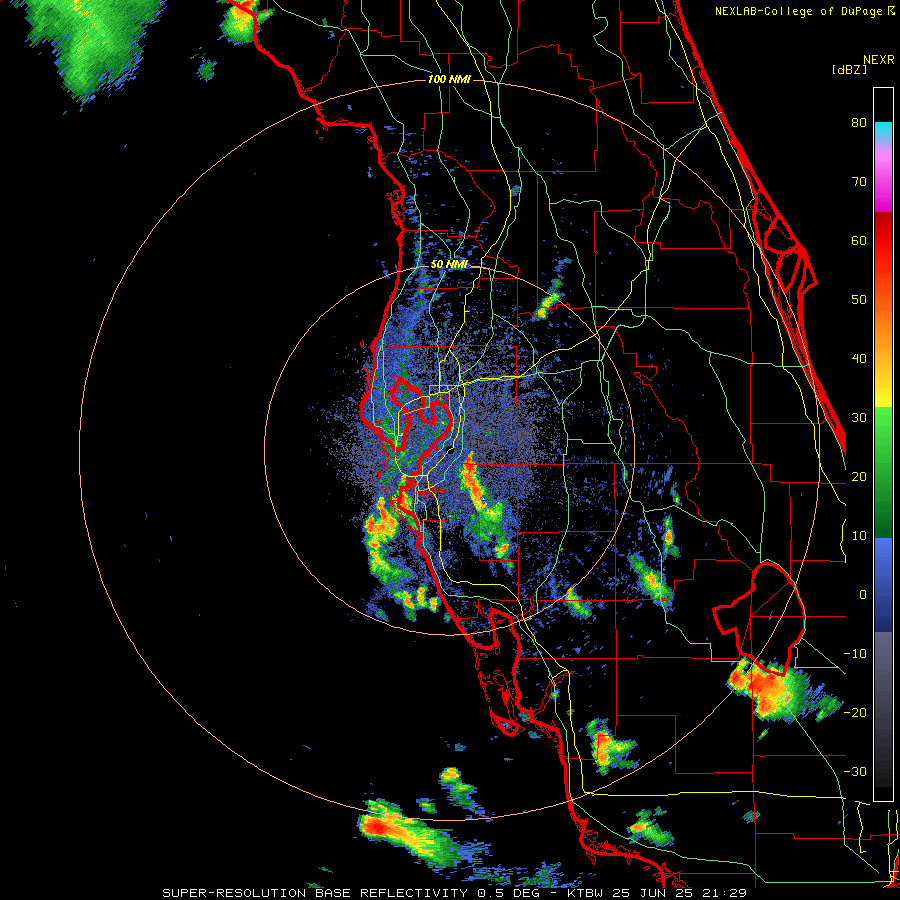The width and height of the screenshot is (900, 900).
Task: Click the "100 NMI" range ring label
Action: pyautogui.click(x=449, y=79)
